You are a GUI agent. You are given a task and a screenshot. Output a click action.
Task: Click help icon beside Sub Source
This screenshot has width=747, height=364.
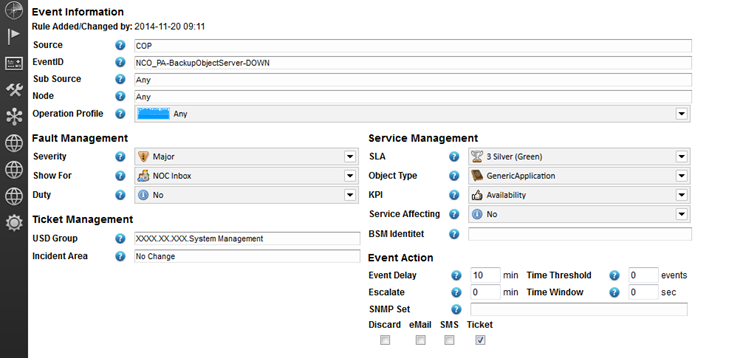click(x=120, y=79)
